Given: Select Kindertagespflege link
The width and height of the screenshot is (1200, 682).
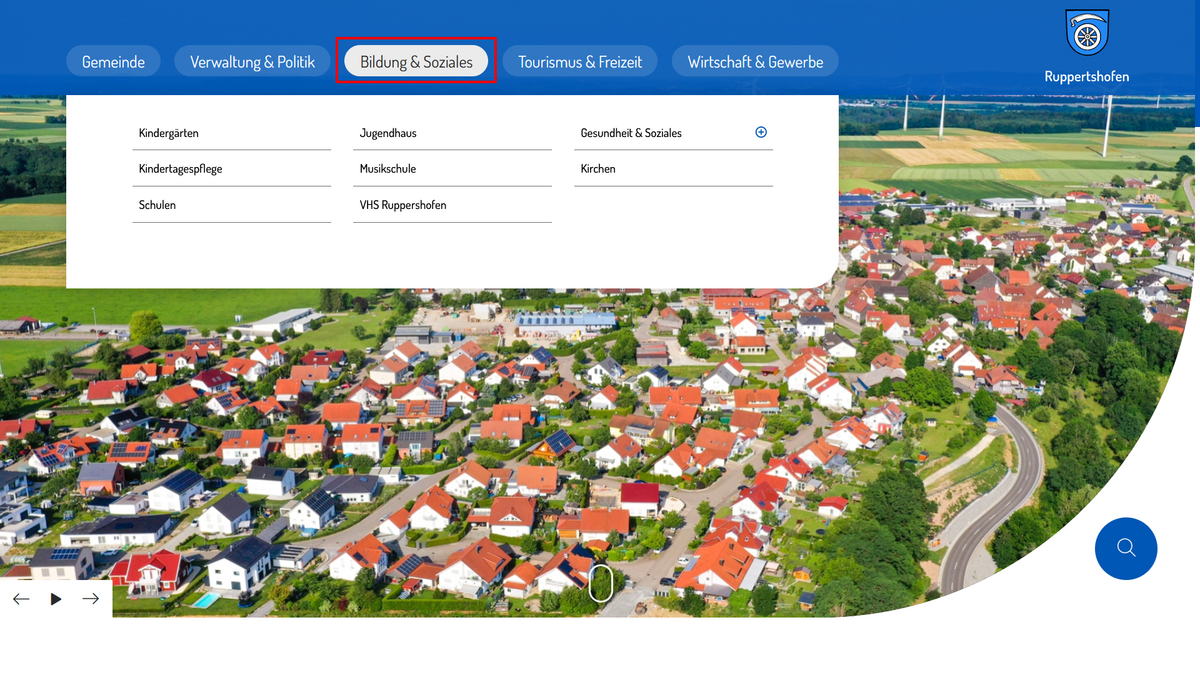Looking at the screenshot, I should [232, 169].
